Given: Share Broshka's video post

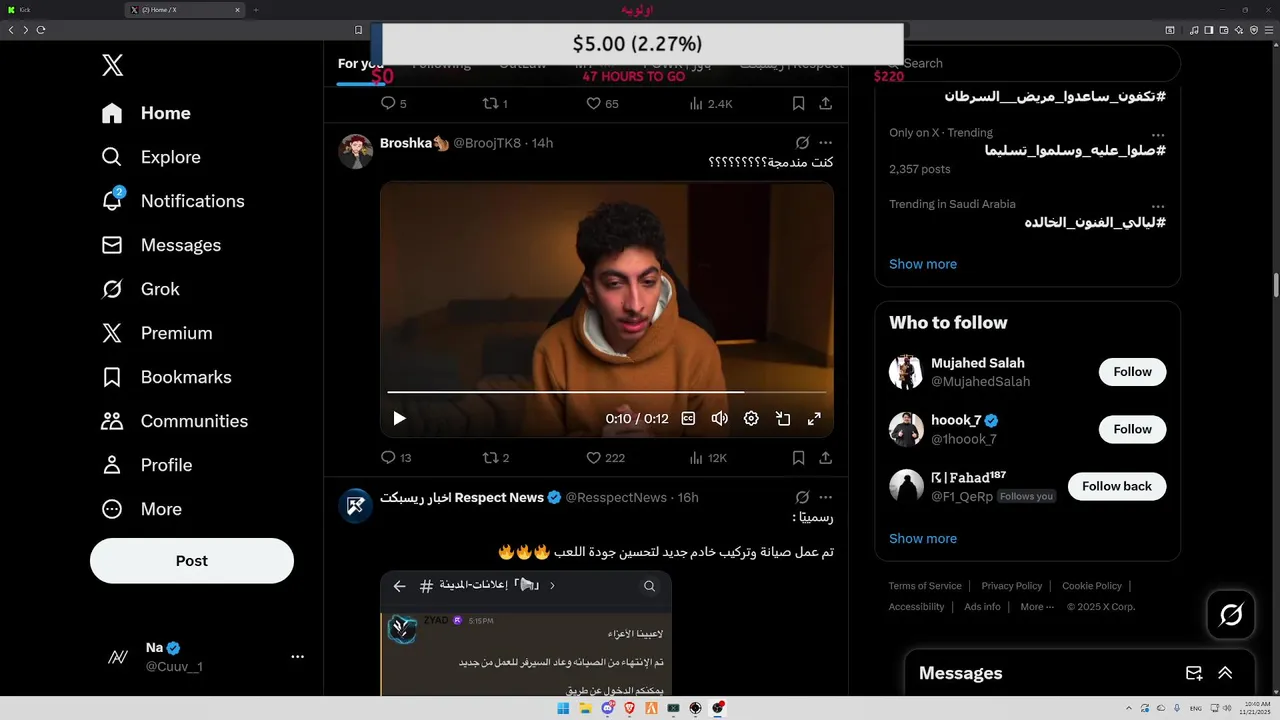Looking at the screenshot, I should (x=825, y=458).
